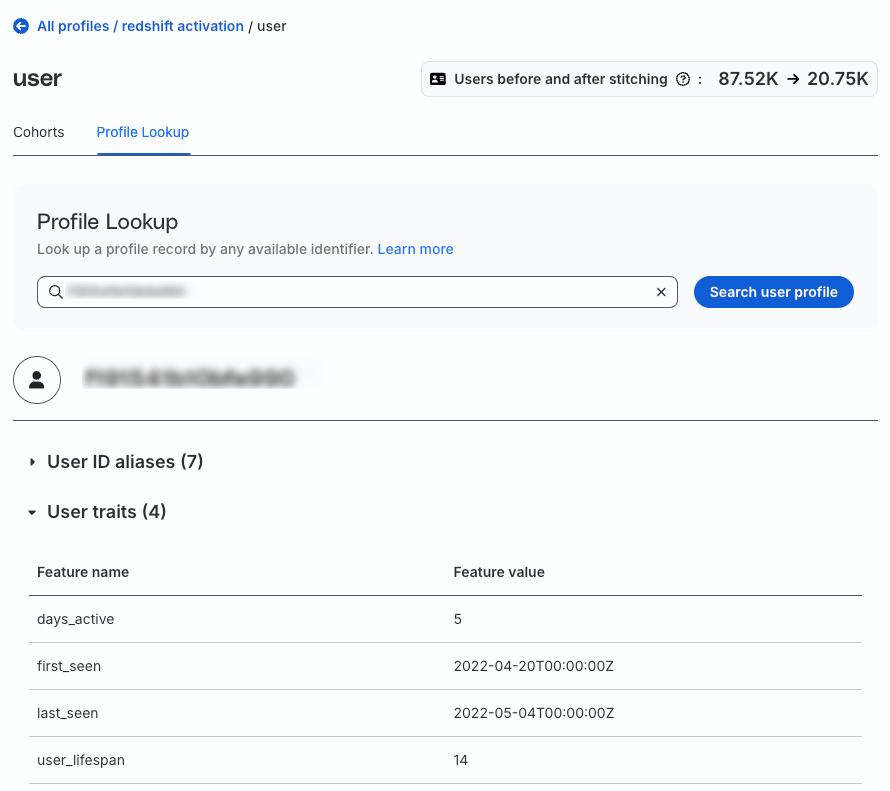
Task: Click the 20.75K users after stitching value
Action: pos(837,79)
